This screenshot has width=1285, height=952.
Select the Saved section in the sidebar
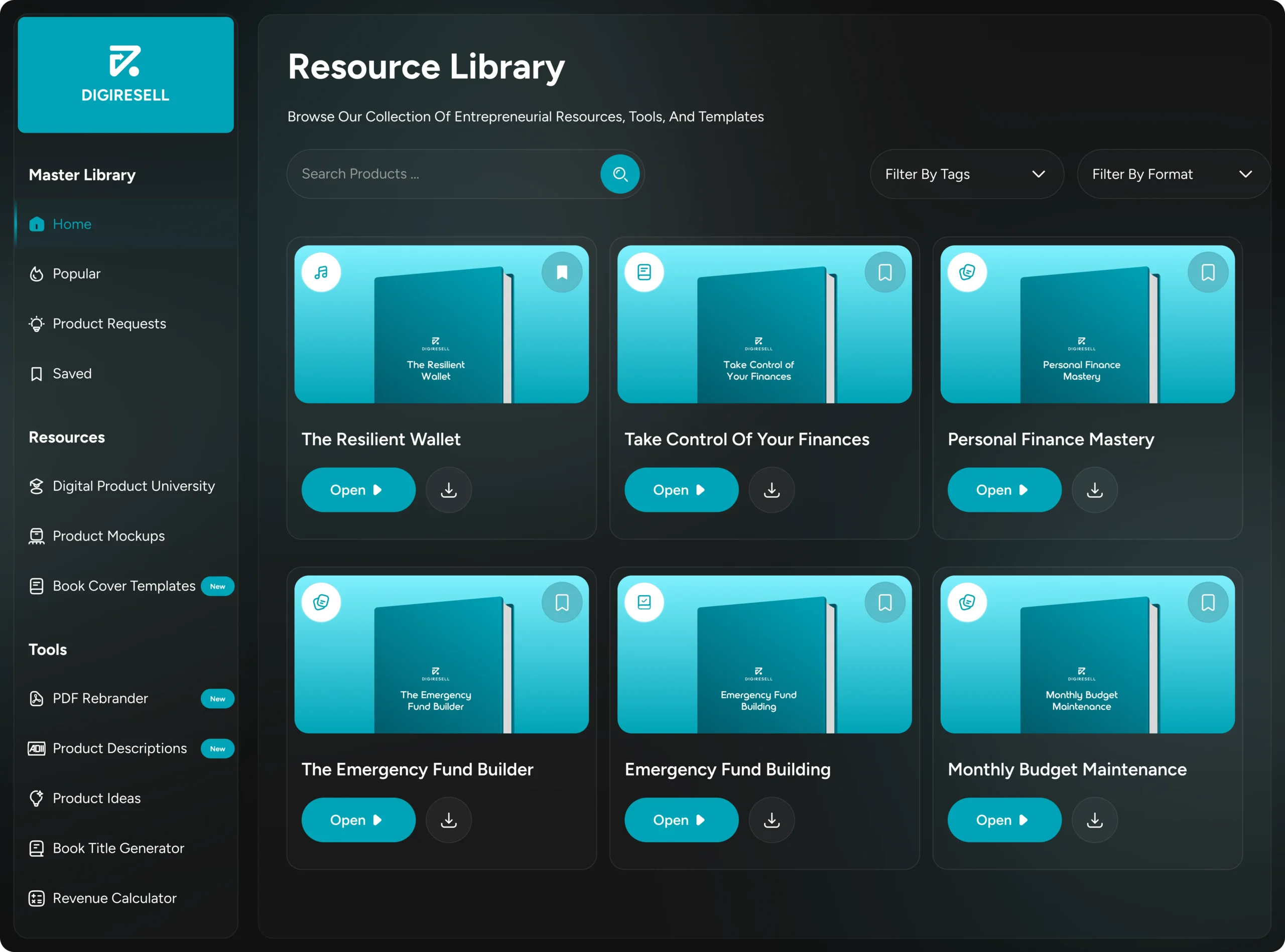pos(71,373)
